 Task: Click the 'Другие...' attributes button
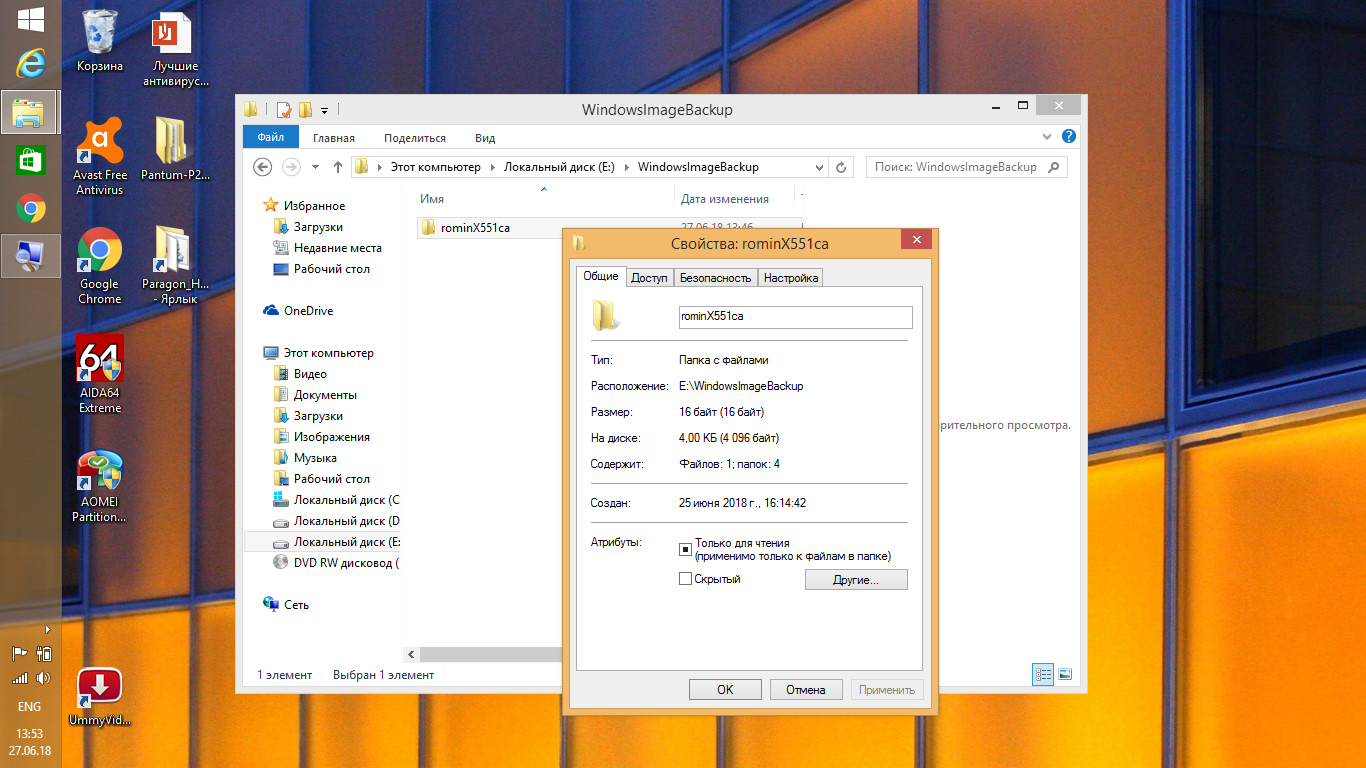pos(855,580)
